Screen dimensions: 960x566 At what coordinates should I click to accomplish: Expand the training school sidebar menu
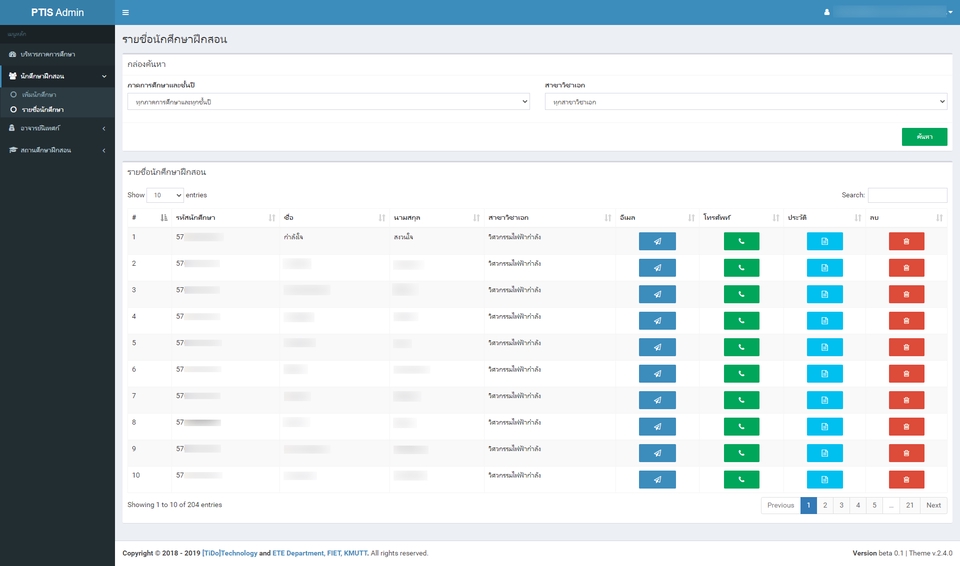coord(58,150)
